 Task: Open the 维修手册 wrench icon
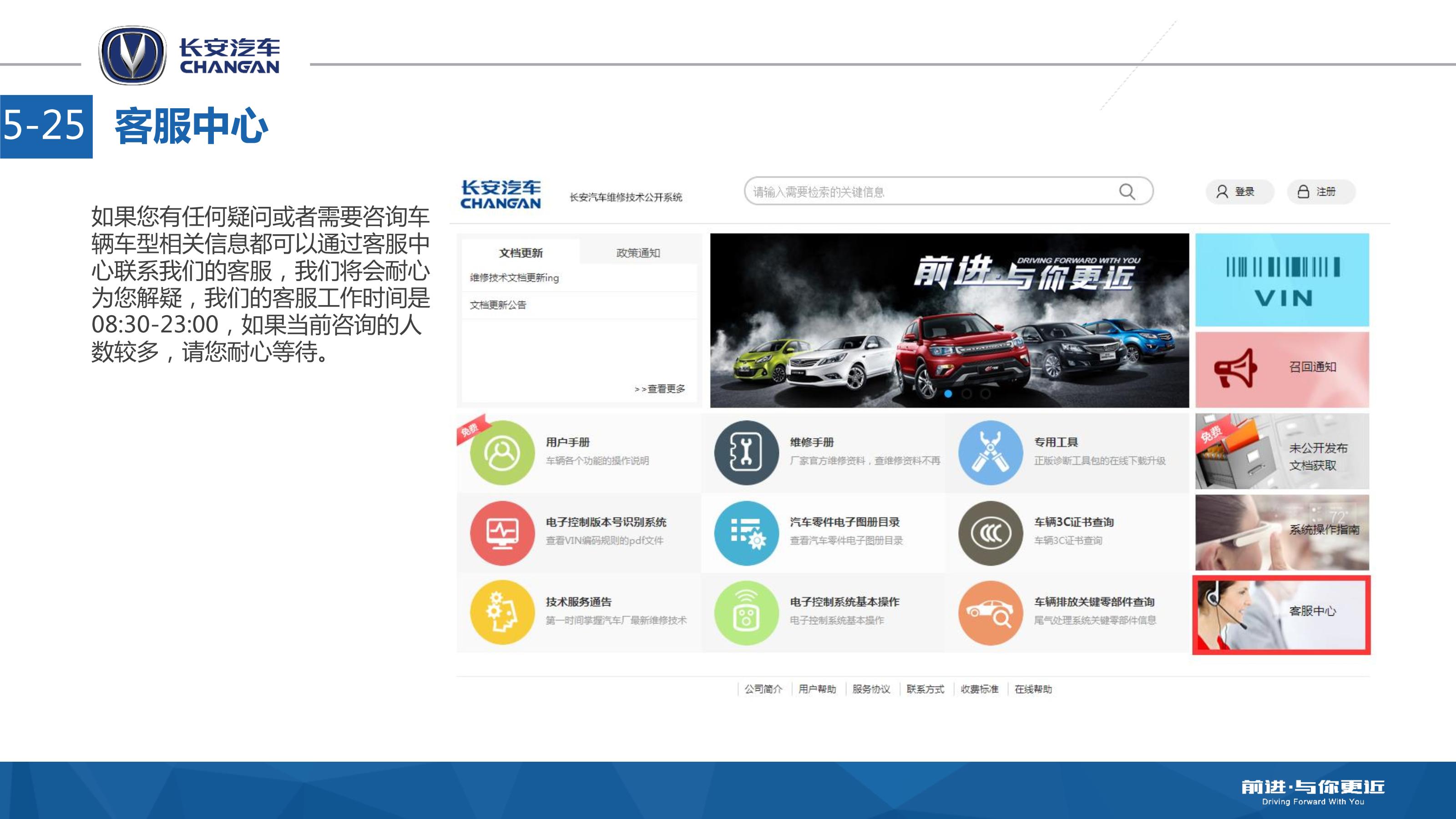coord(746,452)
